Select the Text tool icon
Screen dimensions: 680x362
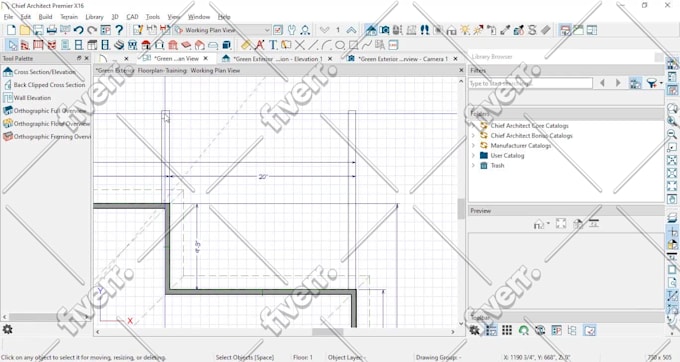(x=273, y=45)
